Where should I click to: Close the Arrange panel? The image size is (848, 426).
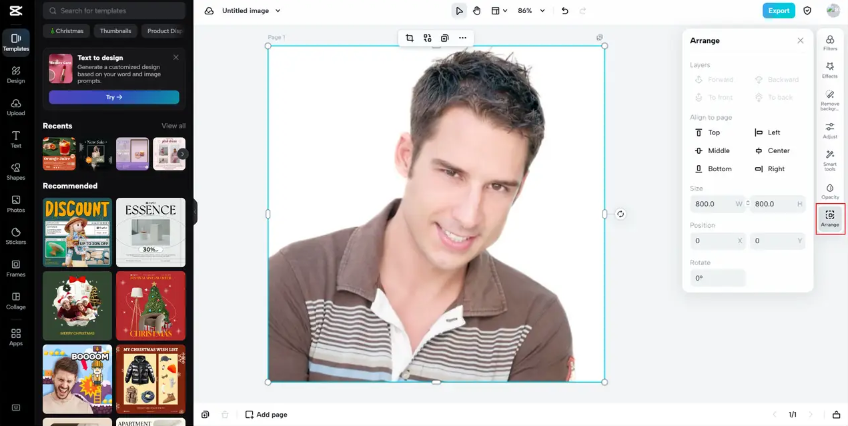tap(800, 41)
